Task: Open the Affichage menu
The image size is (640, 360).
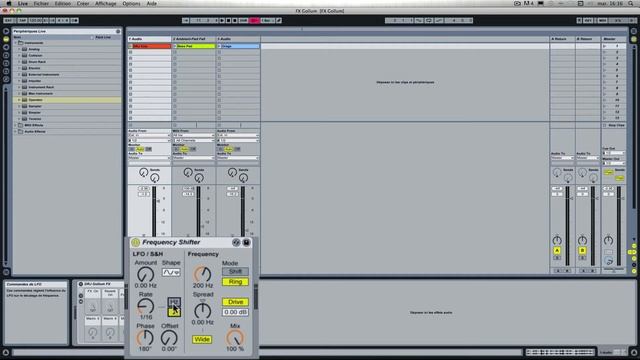Action: (x=105, y=3)
